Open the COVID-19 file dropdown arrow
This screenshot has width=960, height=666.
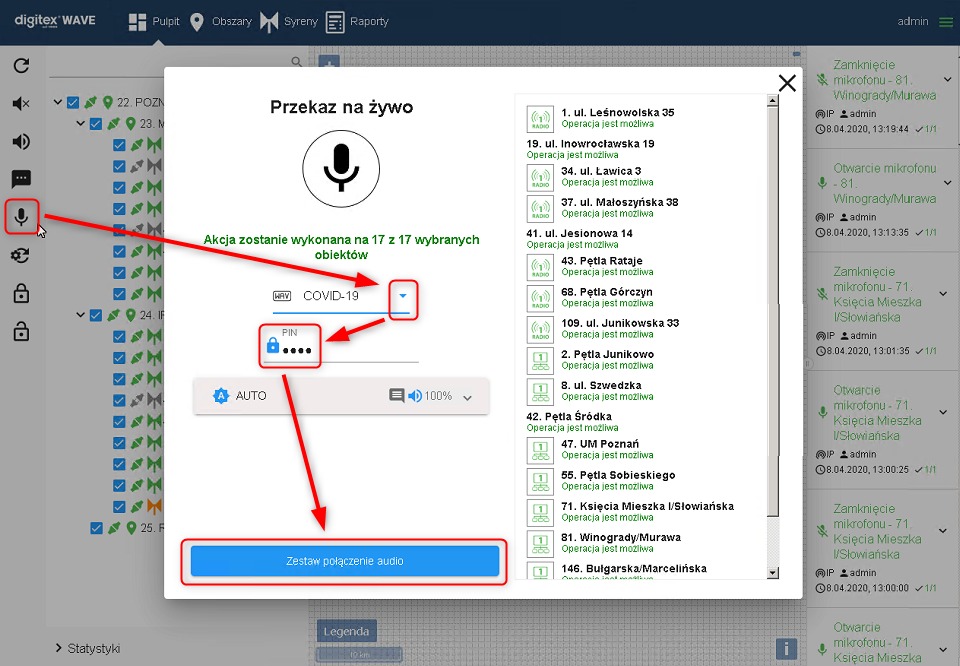[402, 296]
